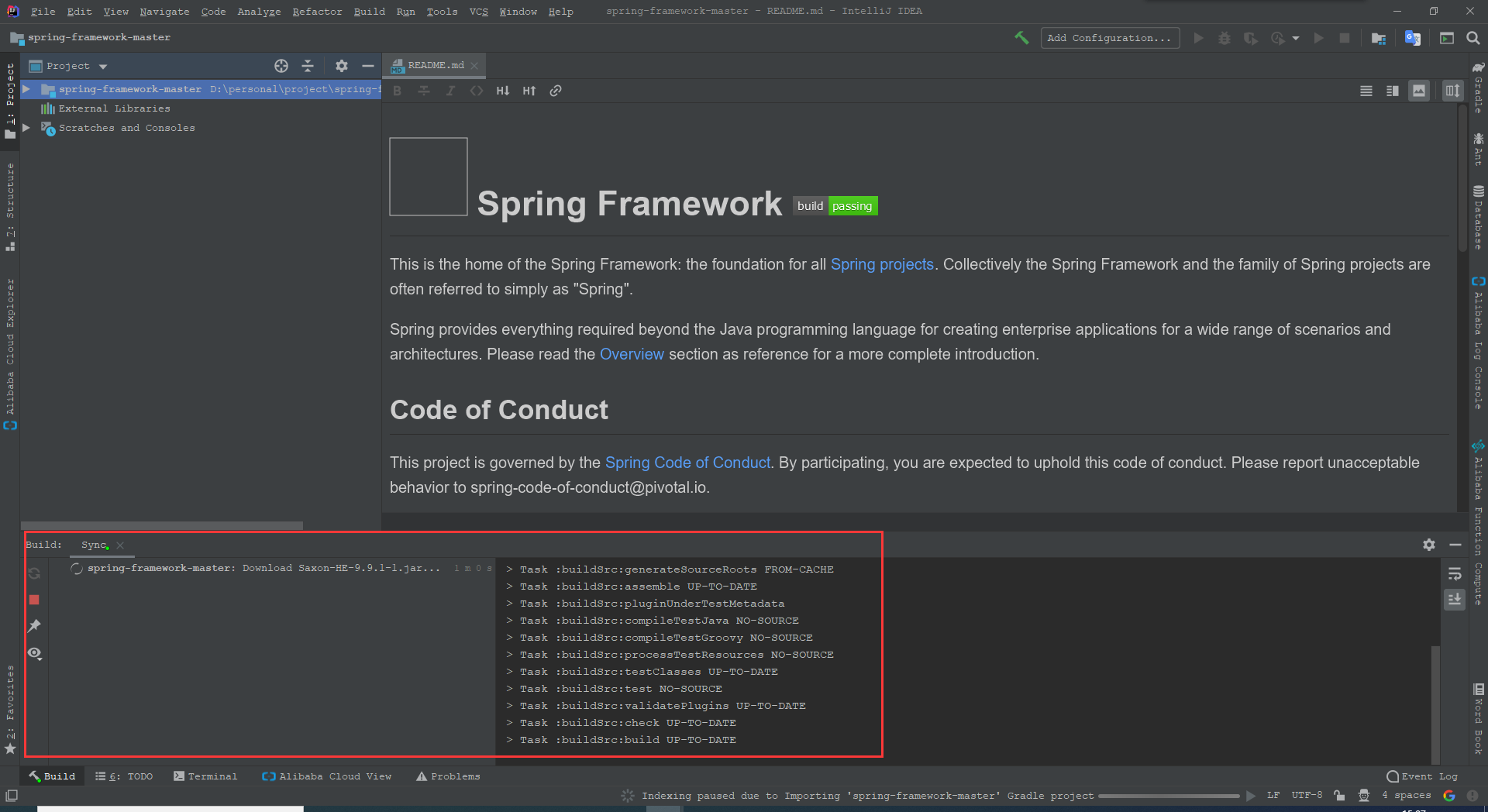Click the Translate plugin icon
Viewport: 1488px width, 812px height.
click(x=1413, y=38)
